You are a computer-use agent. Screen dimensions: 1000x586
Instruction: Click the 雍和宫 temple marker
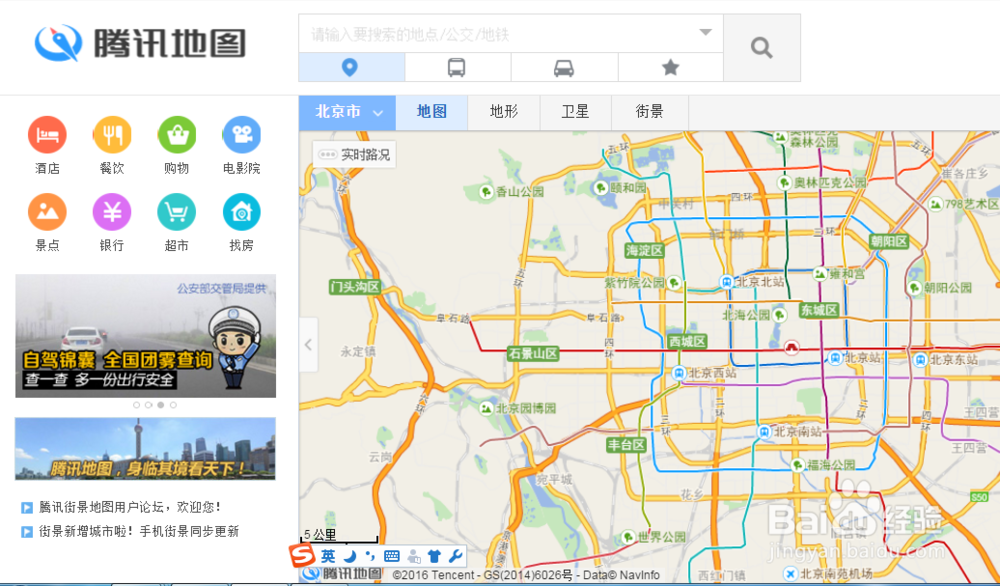(820, 274)
